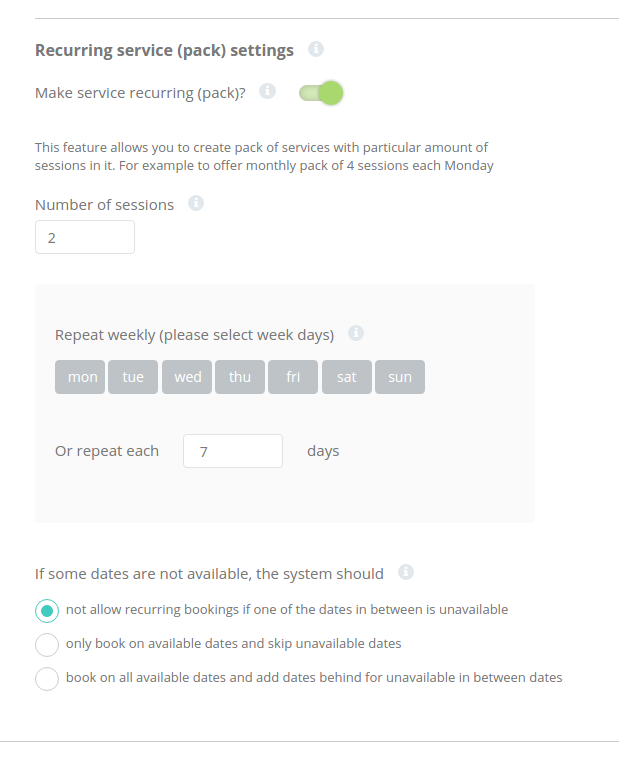The width and height of the screenshot is (619, 759).
Task: Toggle the Make service recurring switch
Action: coord(321,93)
